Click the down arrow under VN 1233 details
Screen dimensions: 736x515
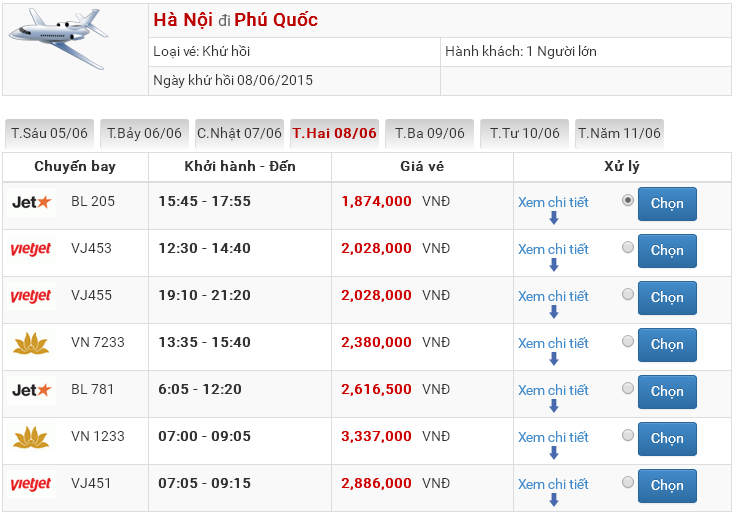[x=554, y=453]
